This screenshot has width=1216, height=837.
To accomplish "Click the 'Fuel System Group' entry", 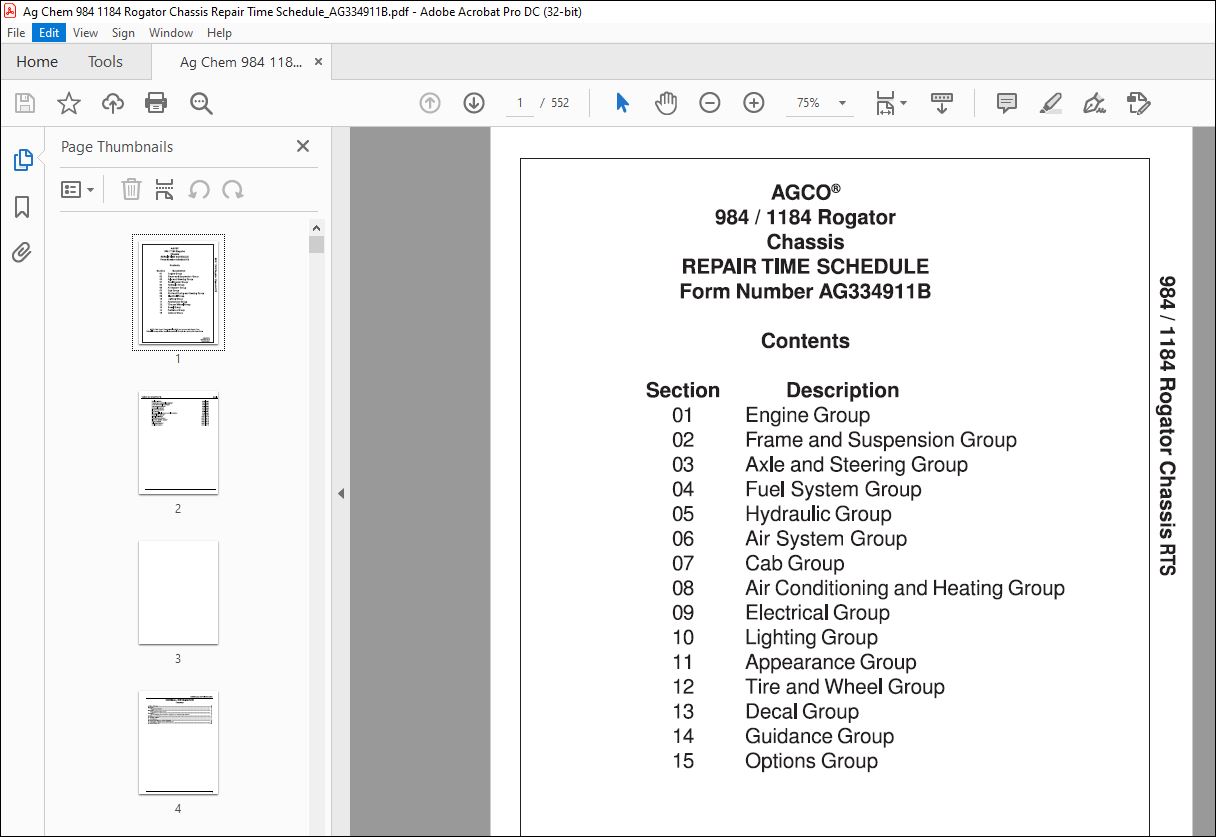I will pos(833,490).
